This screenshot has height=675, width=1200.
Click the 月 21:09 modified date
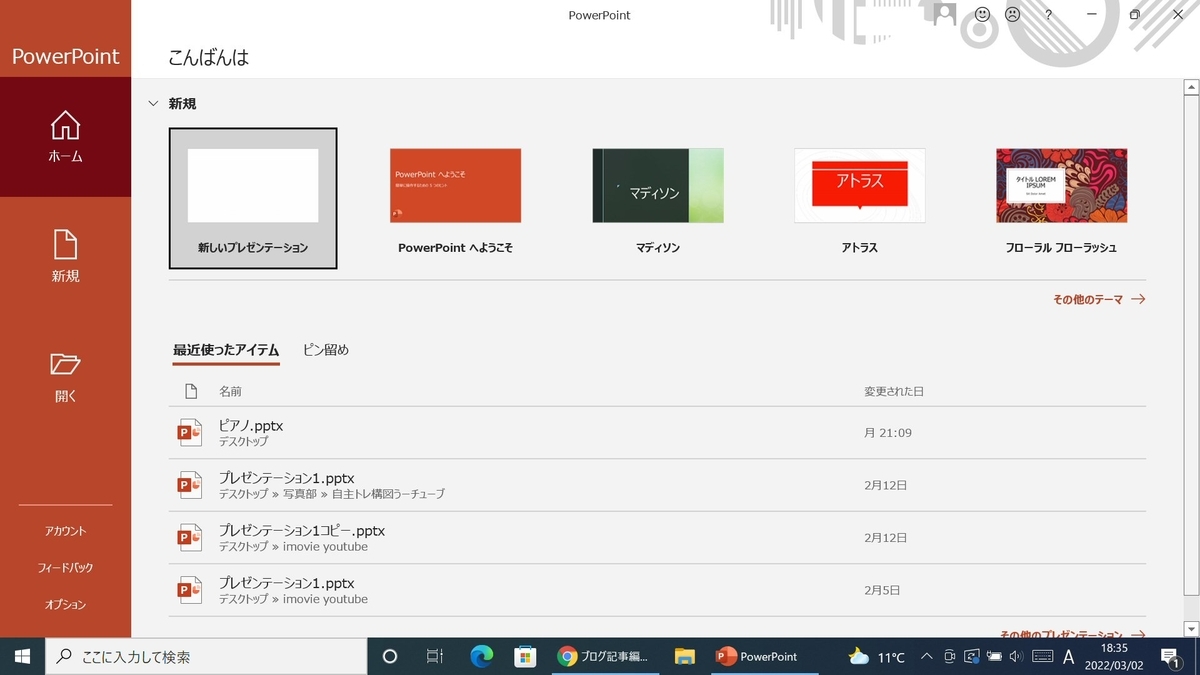pyautogui.click(x=888, y=433)
